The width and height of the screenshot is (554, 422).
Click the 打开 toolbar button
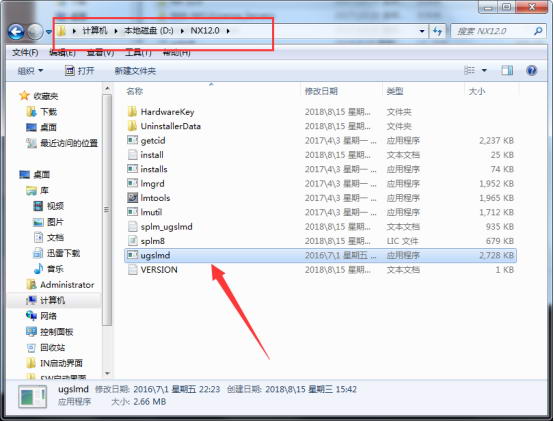click(x=80, y=71)
